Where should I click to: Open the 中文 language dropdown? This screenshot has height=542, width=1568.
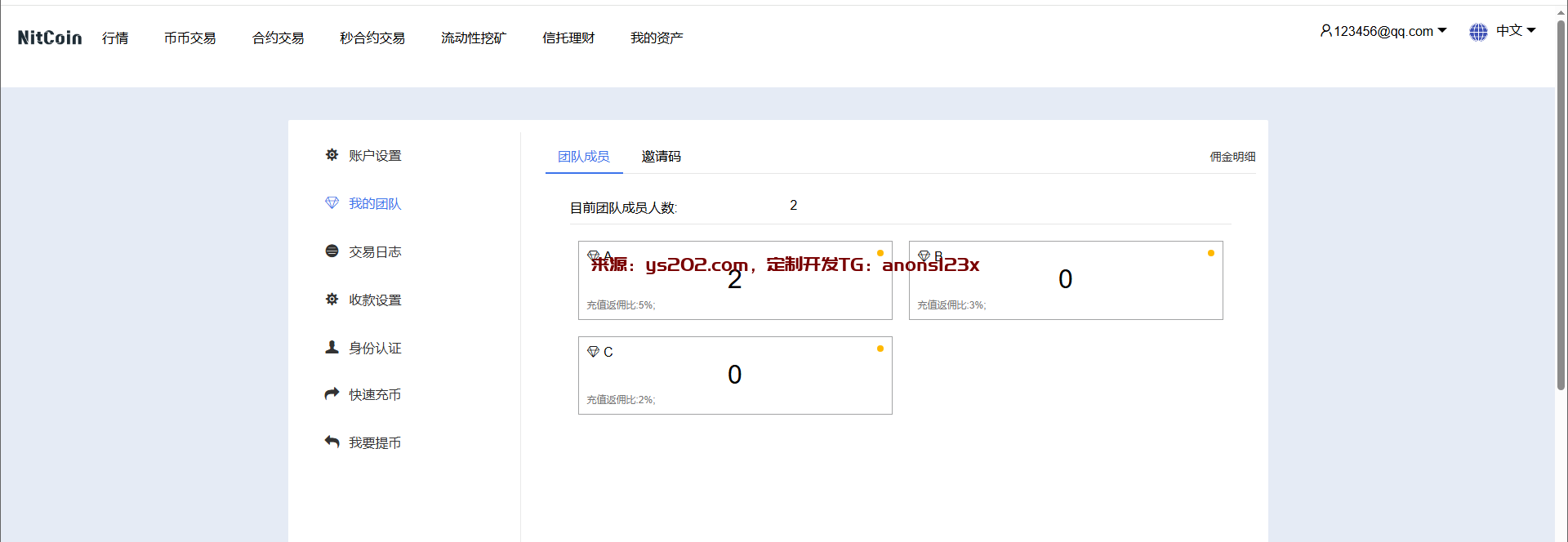pos(1516,31)
